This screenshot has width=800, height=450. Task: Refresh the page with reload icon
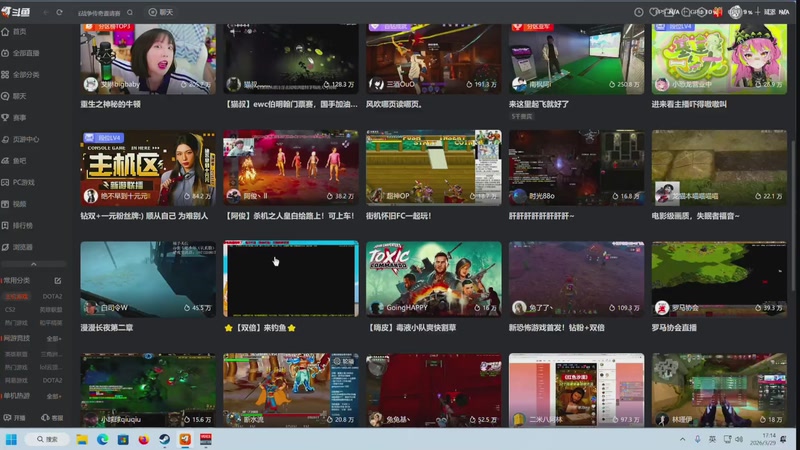[59, 12]
